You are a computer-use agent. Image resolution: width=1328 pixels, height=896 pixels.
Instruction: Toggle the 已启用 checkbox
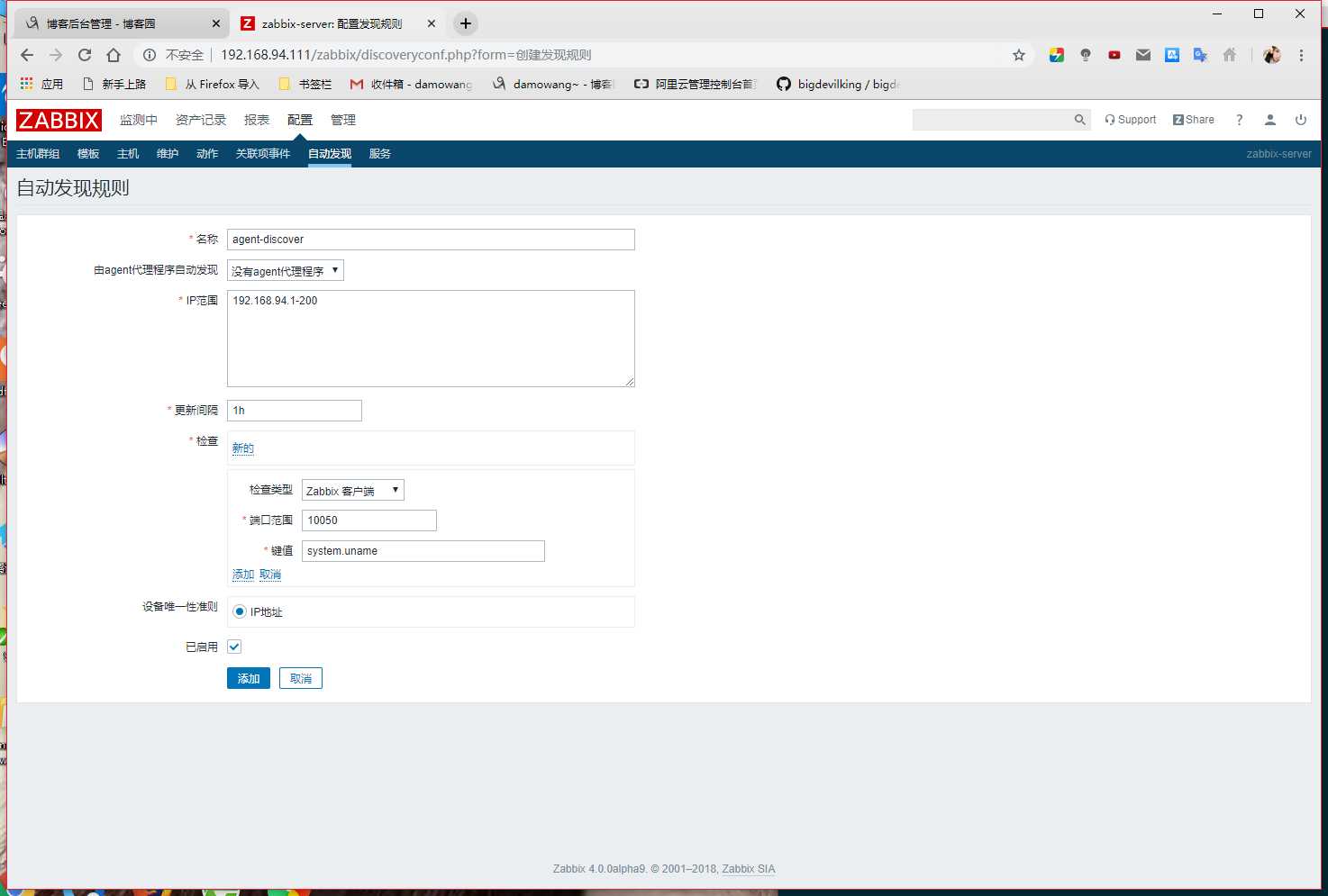tap(234, 647)
